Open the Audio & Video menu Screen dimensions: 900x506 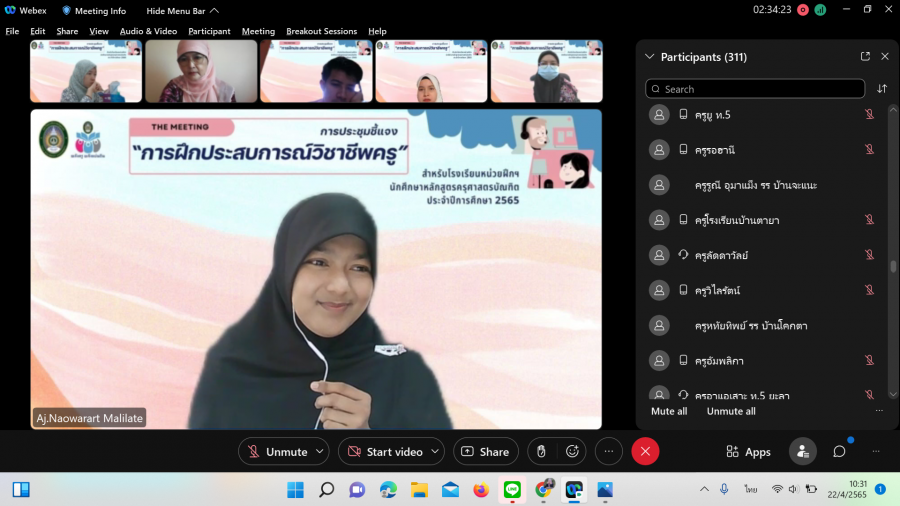pos(148,31)
